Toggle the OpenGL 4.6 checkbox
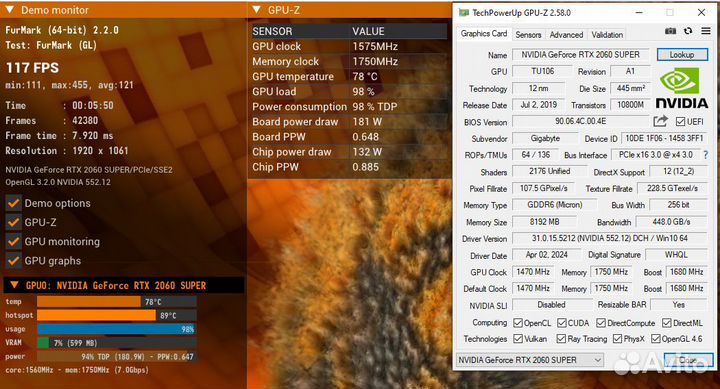The image size is (720, 389). tap(656, 339)
